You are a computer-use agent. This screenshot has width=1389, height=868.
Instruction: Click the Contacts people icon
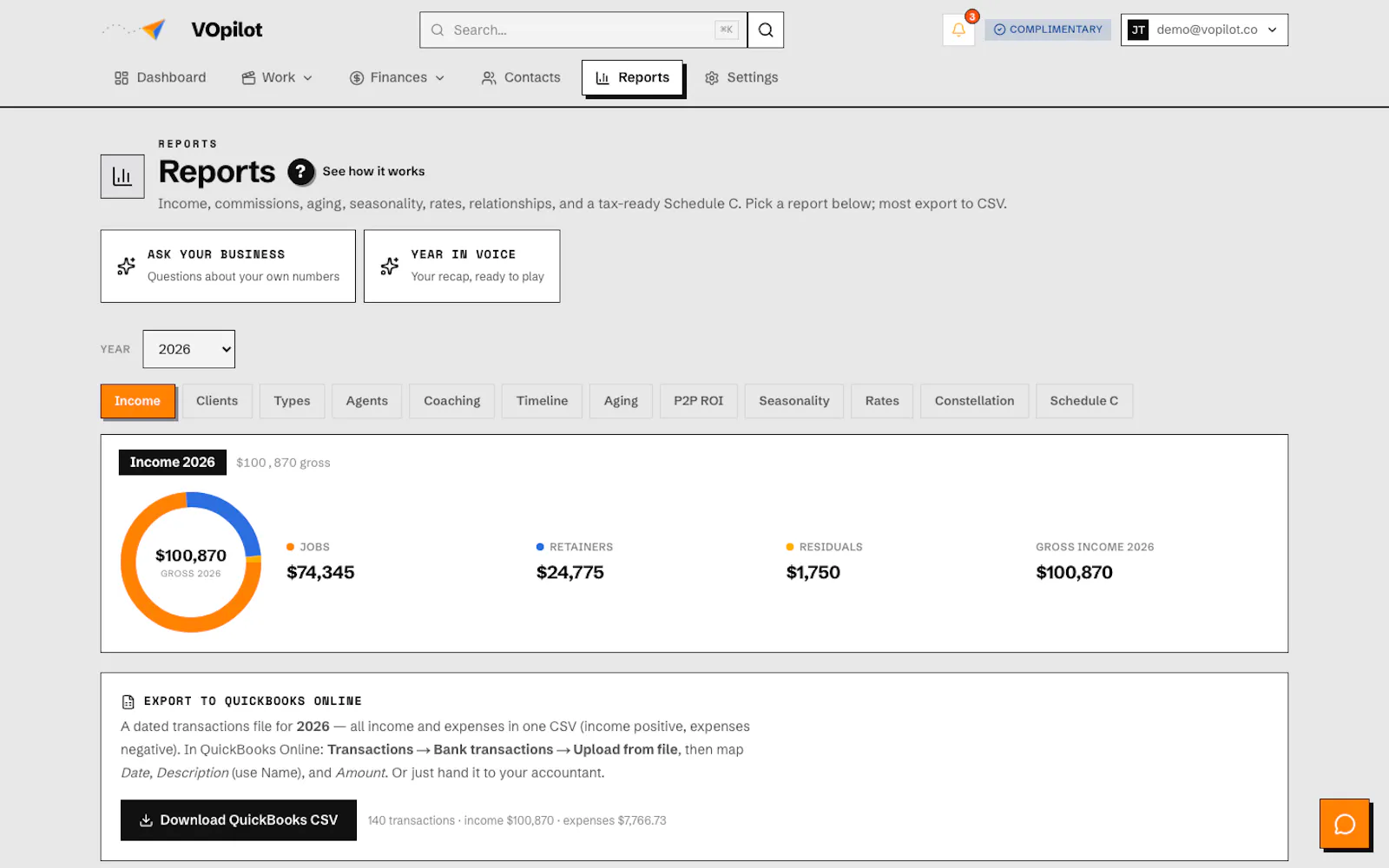point(489,78)
